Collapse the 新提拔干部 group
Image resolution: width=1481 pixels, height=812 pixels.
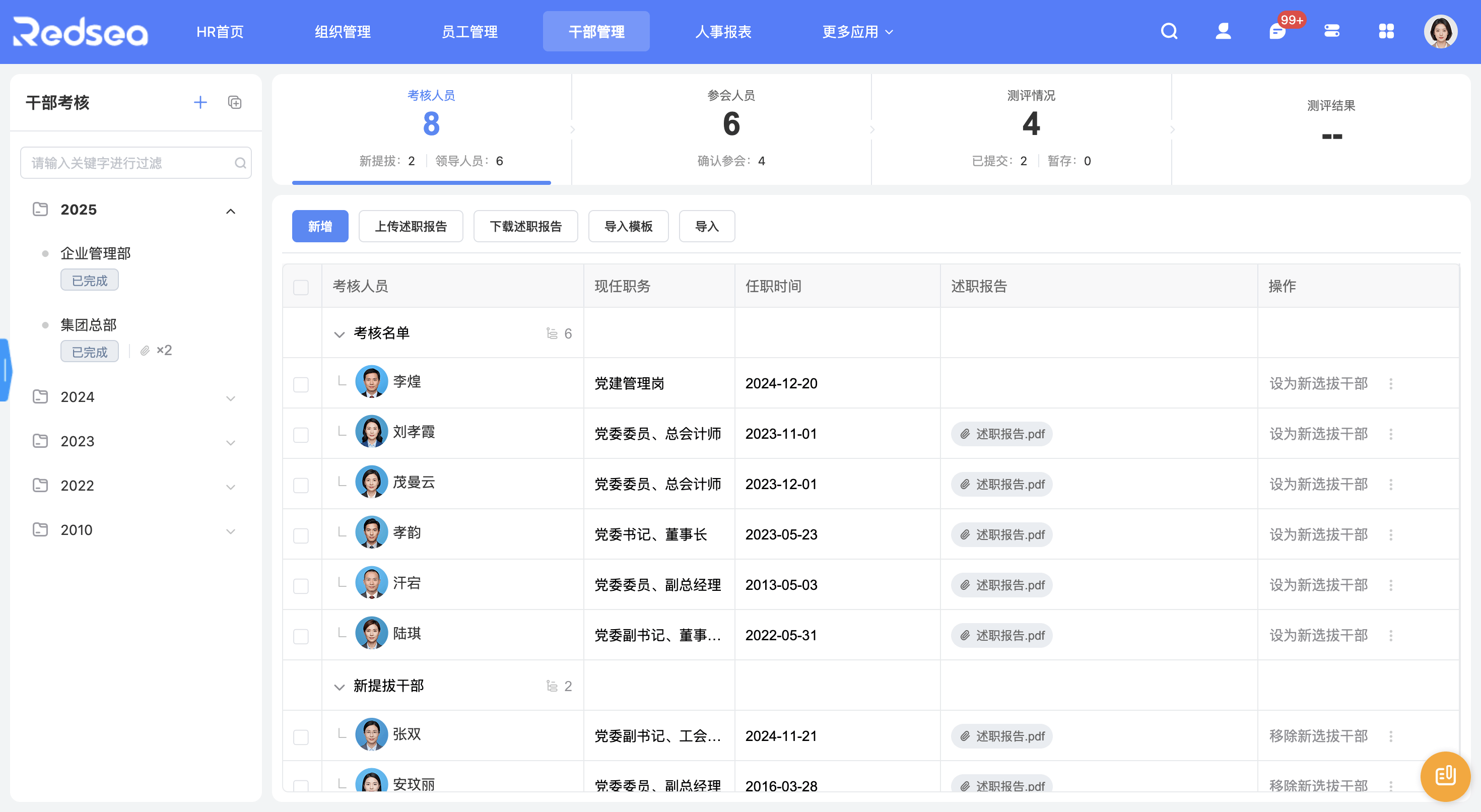point(339,687)
